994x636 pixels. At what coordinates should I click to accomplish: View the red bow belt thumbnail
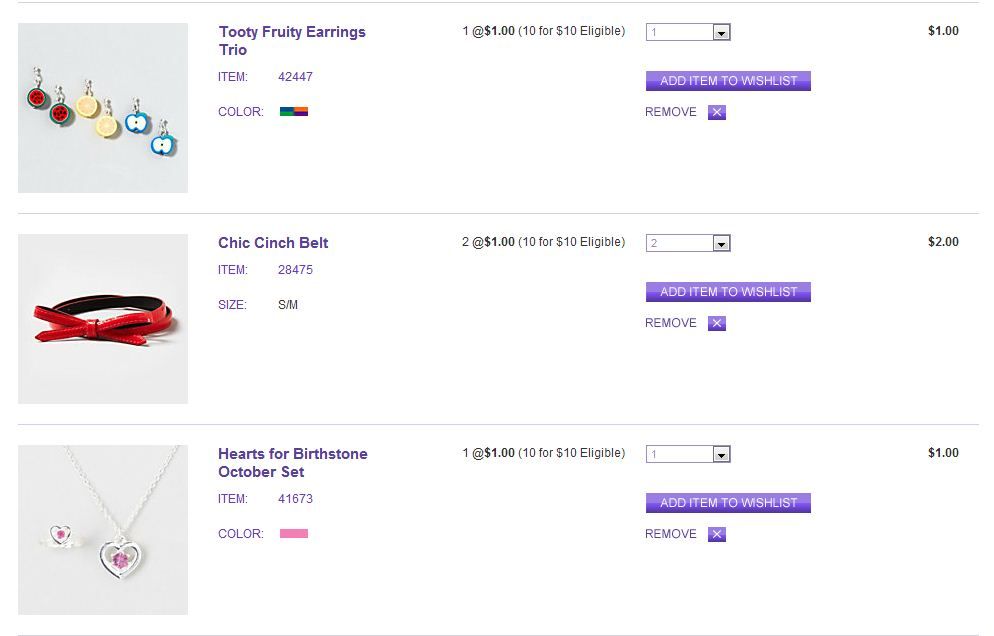[103, 319]
